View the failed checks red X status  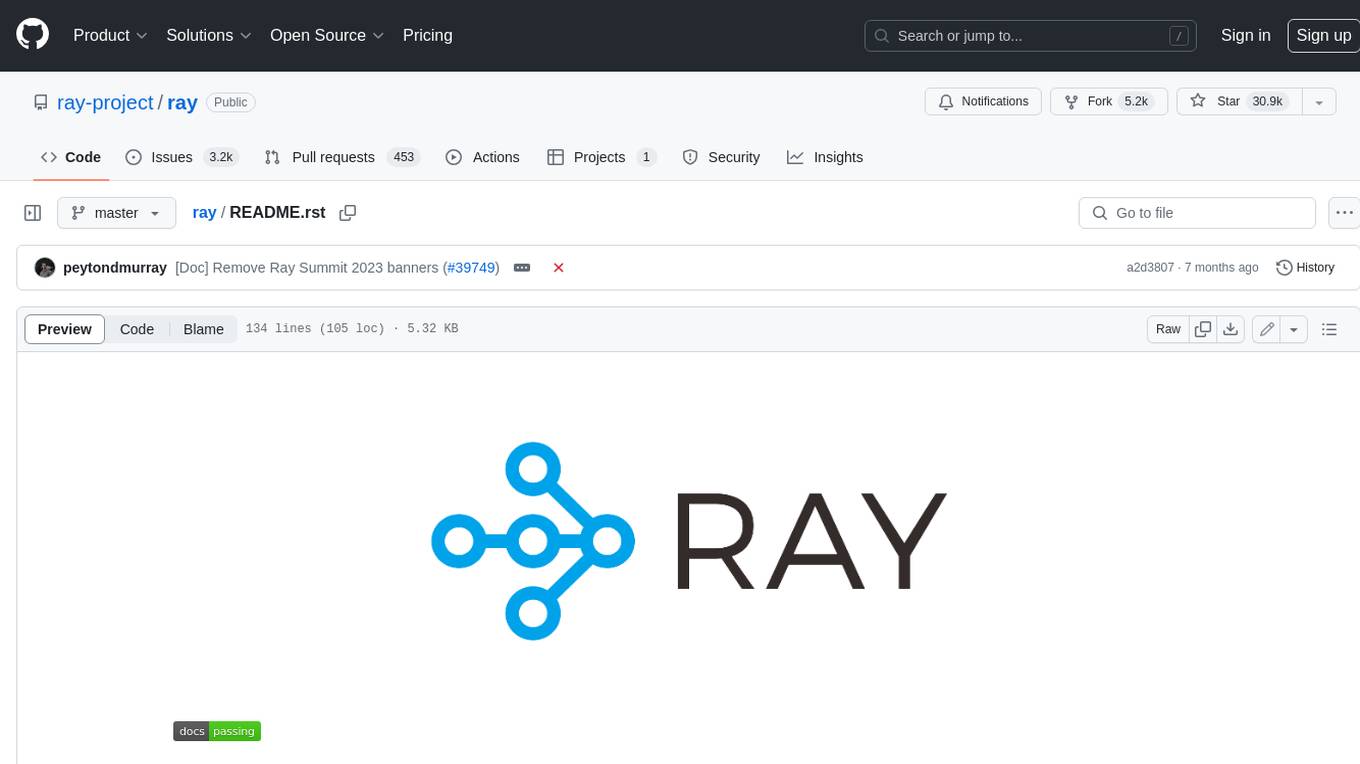[559, 268]
